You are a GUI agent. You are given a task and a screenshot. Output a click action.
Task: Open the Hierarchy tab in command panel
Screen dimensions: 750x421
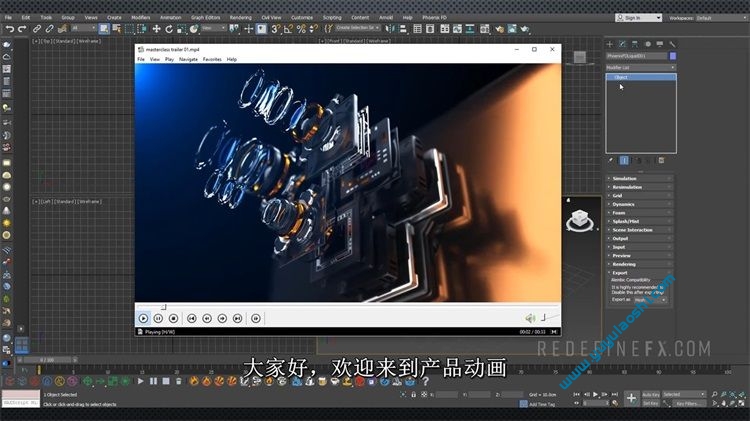(x=635, y=44)
